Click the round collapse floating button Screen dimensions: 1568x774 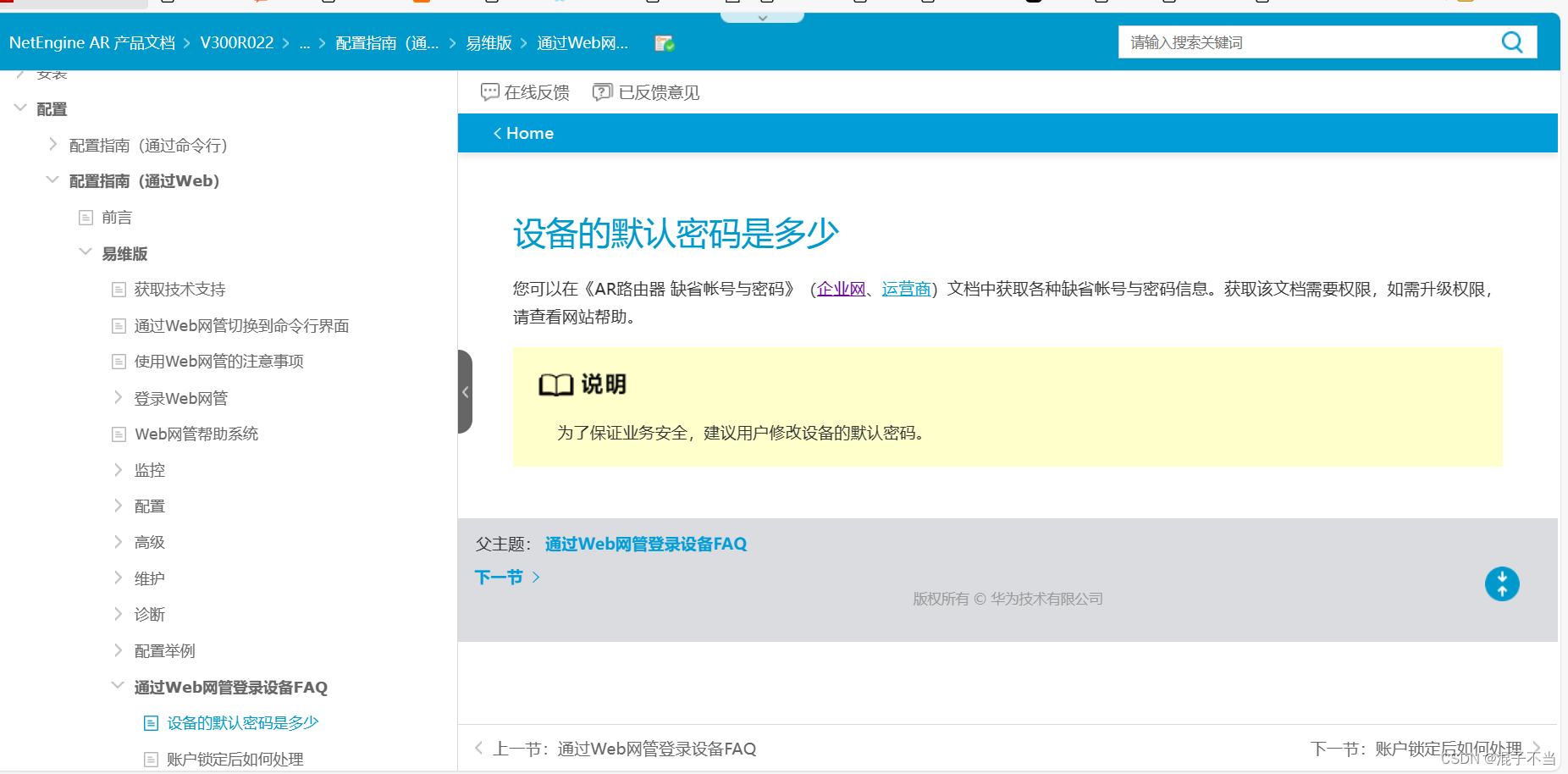pyautogui.click(x=1502, y=583)
